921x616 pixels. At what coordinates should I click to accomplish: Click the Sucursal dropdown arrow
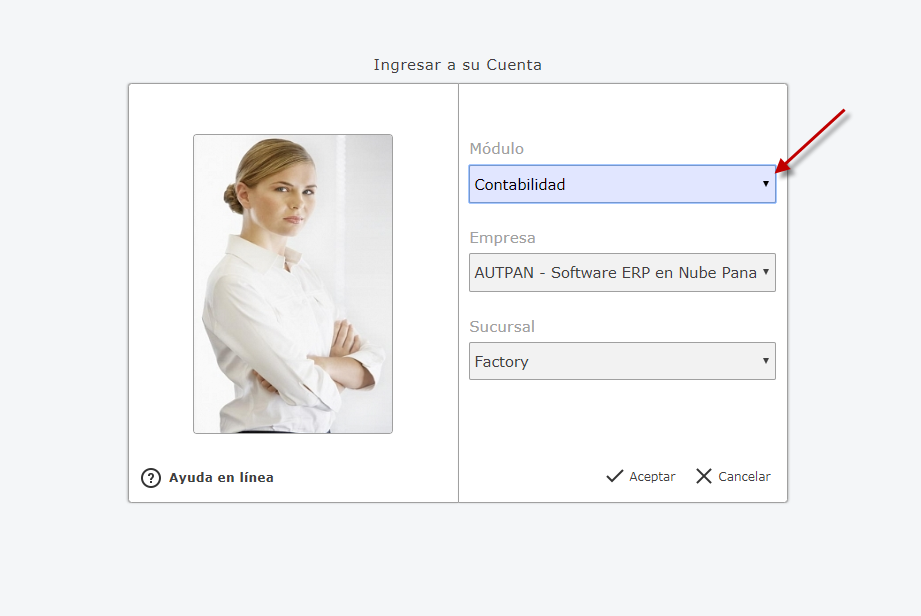(x=765, y=361)
